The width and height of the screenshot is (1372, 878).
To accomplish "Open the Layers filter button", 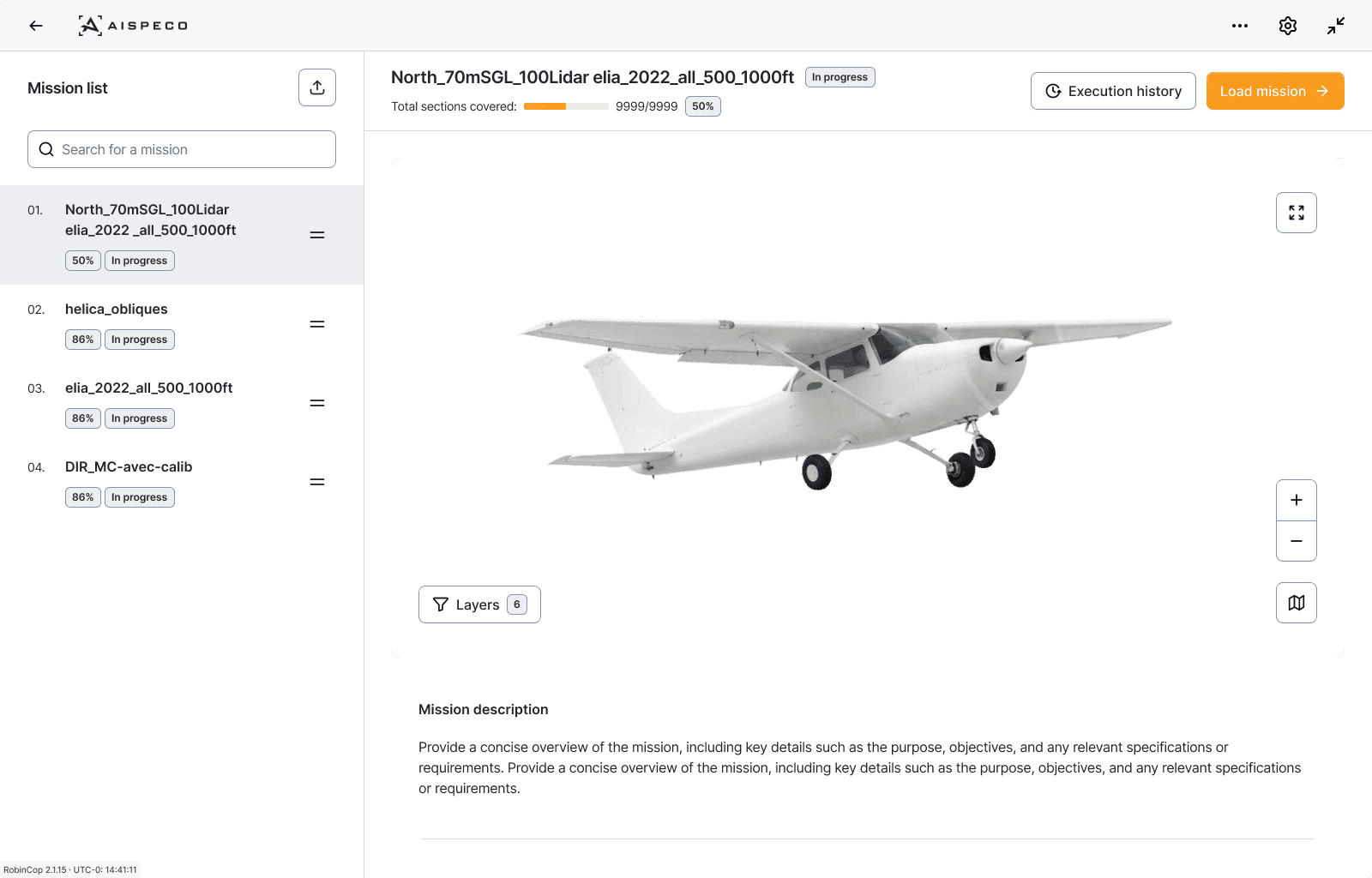I will pos(479,604).
